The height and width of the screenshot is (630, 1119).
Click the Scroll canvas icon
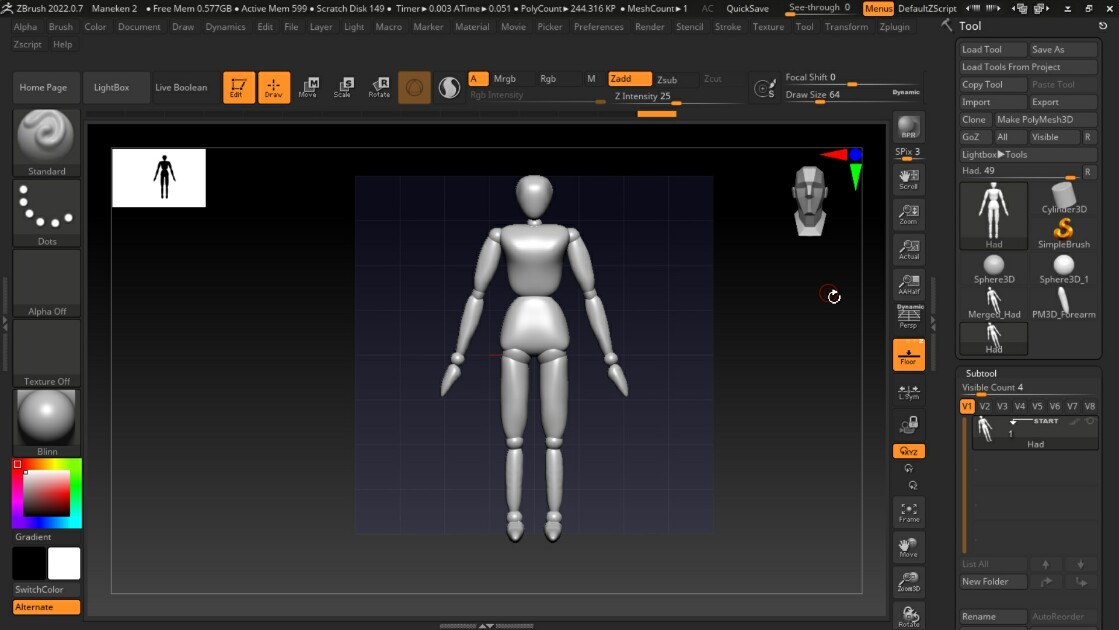[x=908, y=179]
